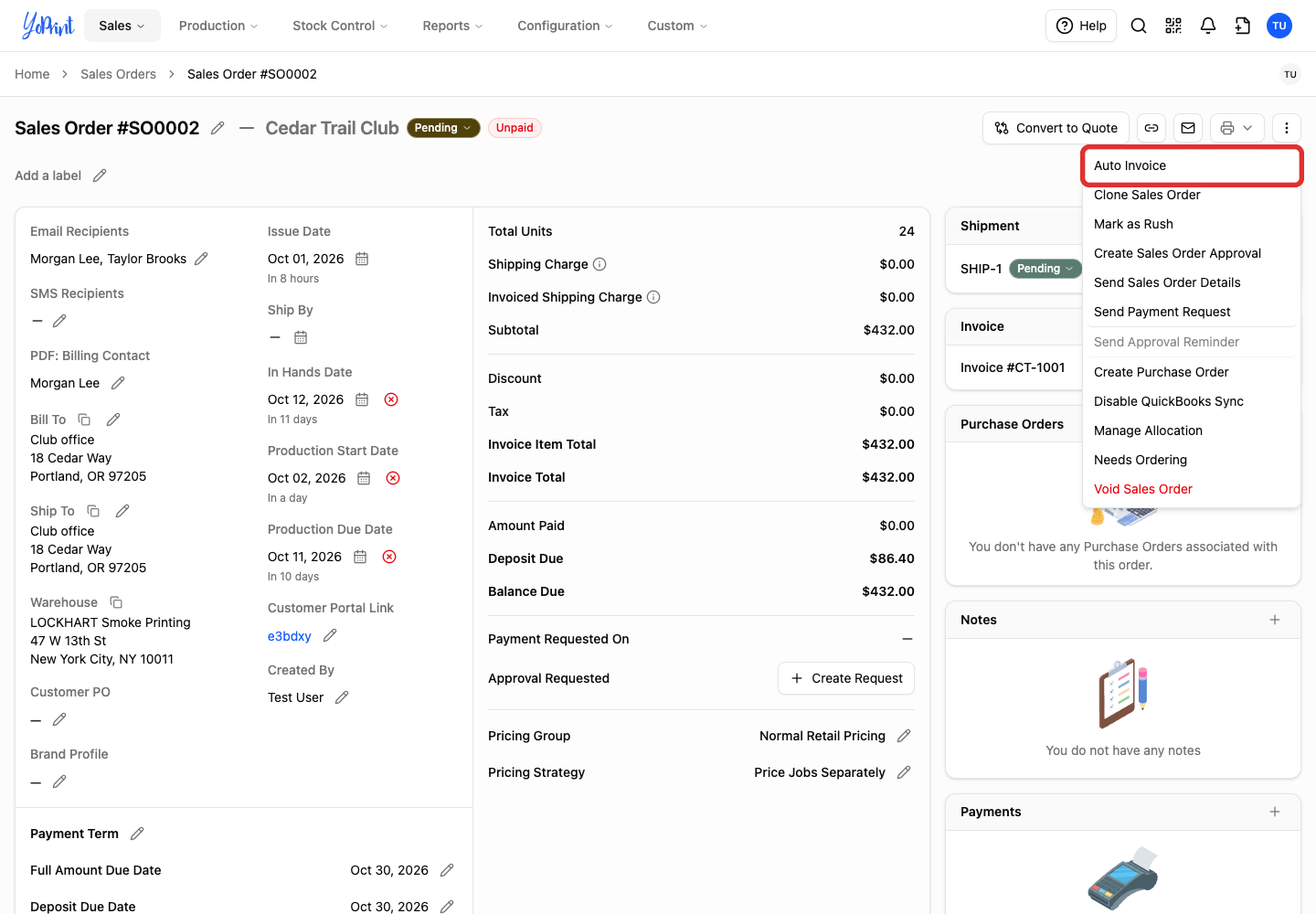Open the TU user avatar menu
Screen dimensions: 1316x914
(x=1279, y=26)
